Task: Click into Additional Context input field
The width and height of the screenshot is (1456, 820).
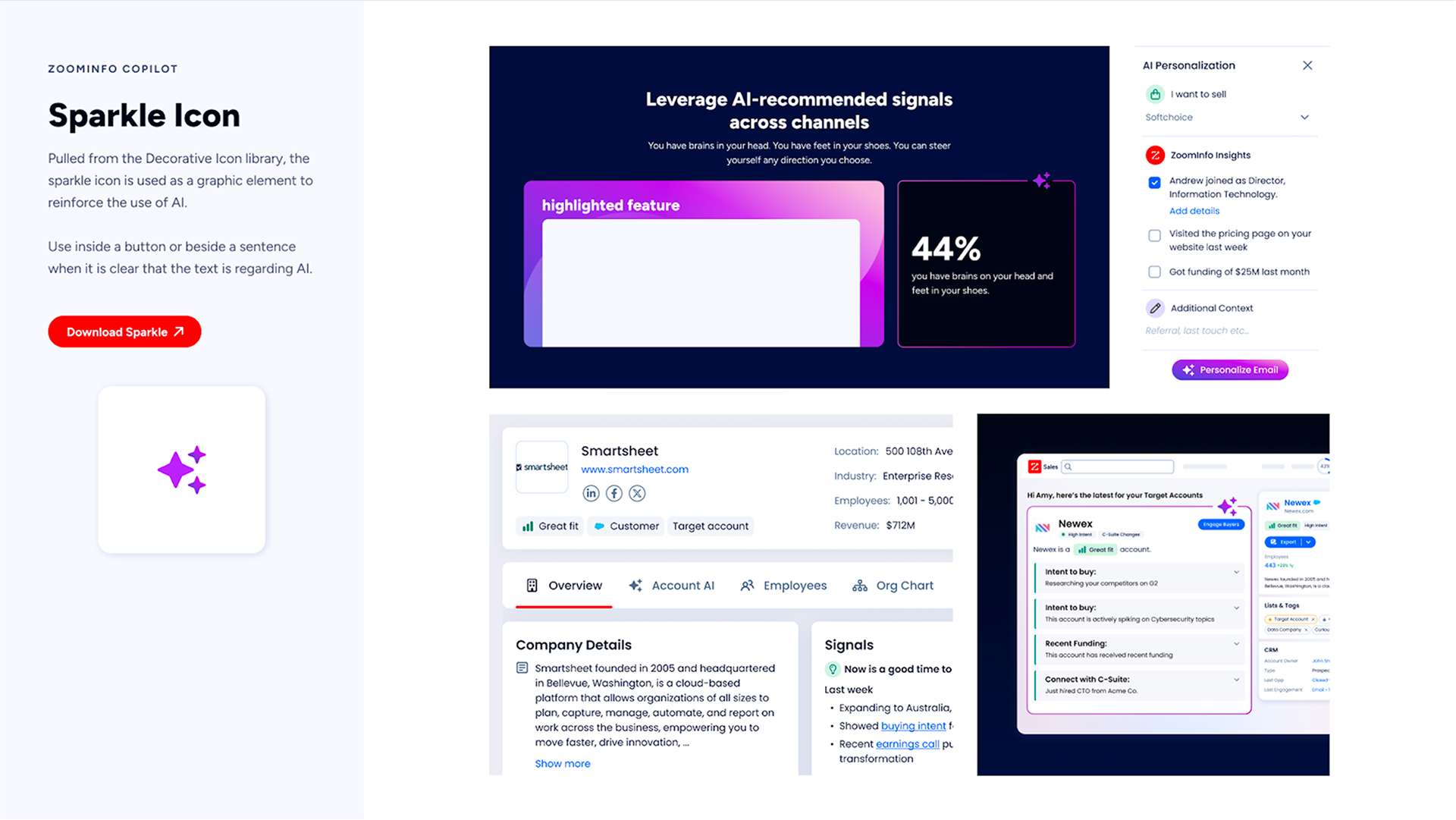Action: coord(1228,331)
